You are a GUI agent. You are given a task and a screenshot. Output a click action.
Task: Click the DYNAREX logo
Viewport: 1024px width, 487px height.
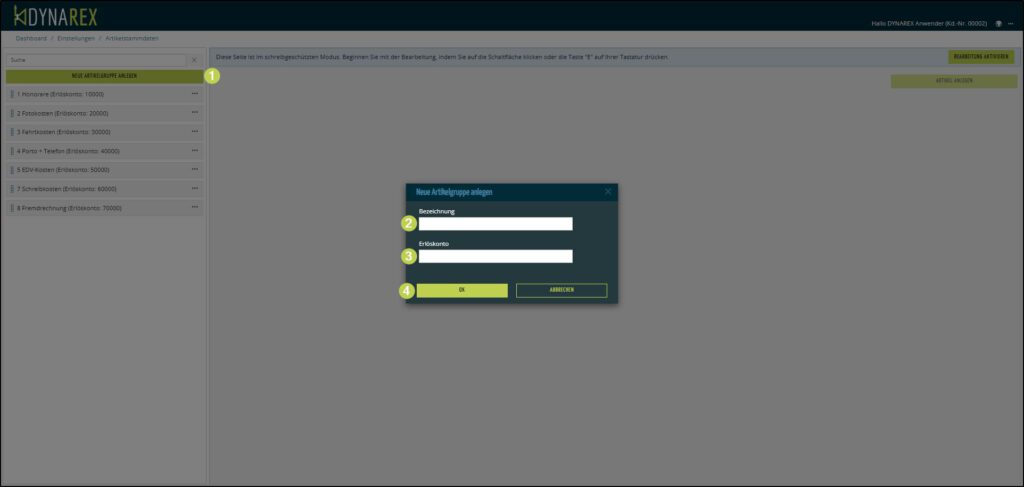[55, 16]
